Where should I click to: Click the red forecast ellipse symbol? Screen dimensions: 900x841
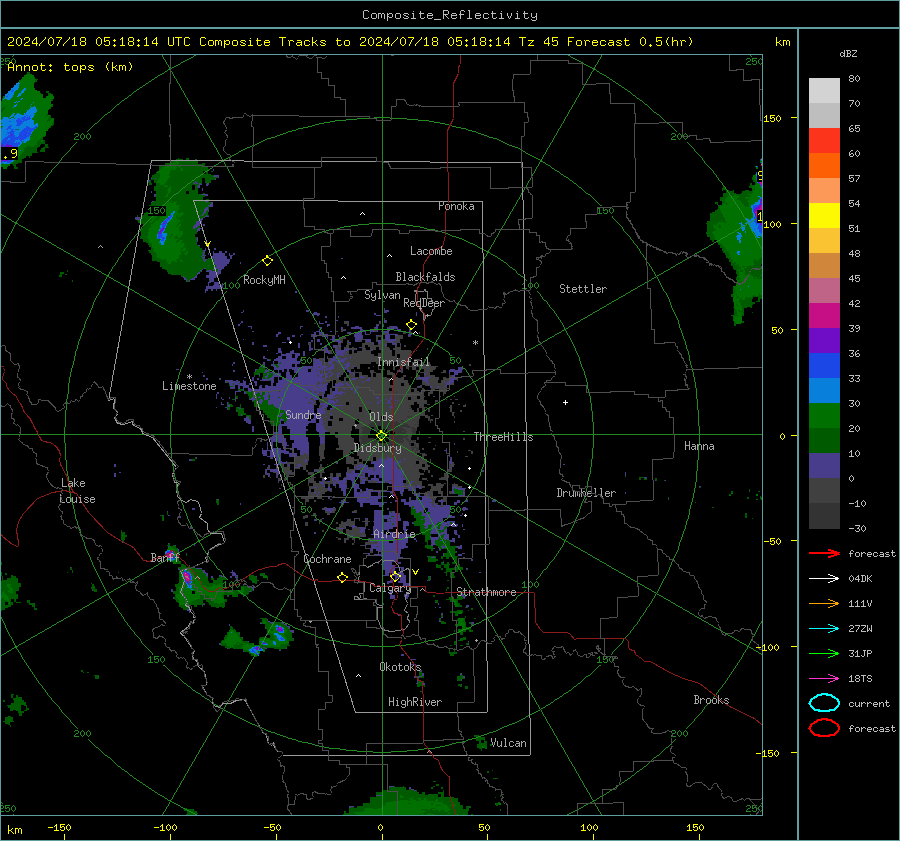click(824, 728)
